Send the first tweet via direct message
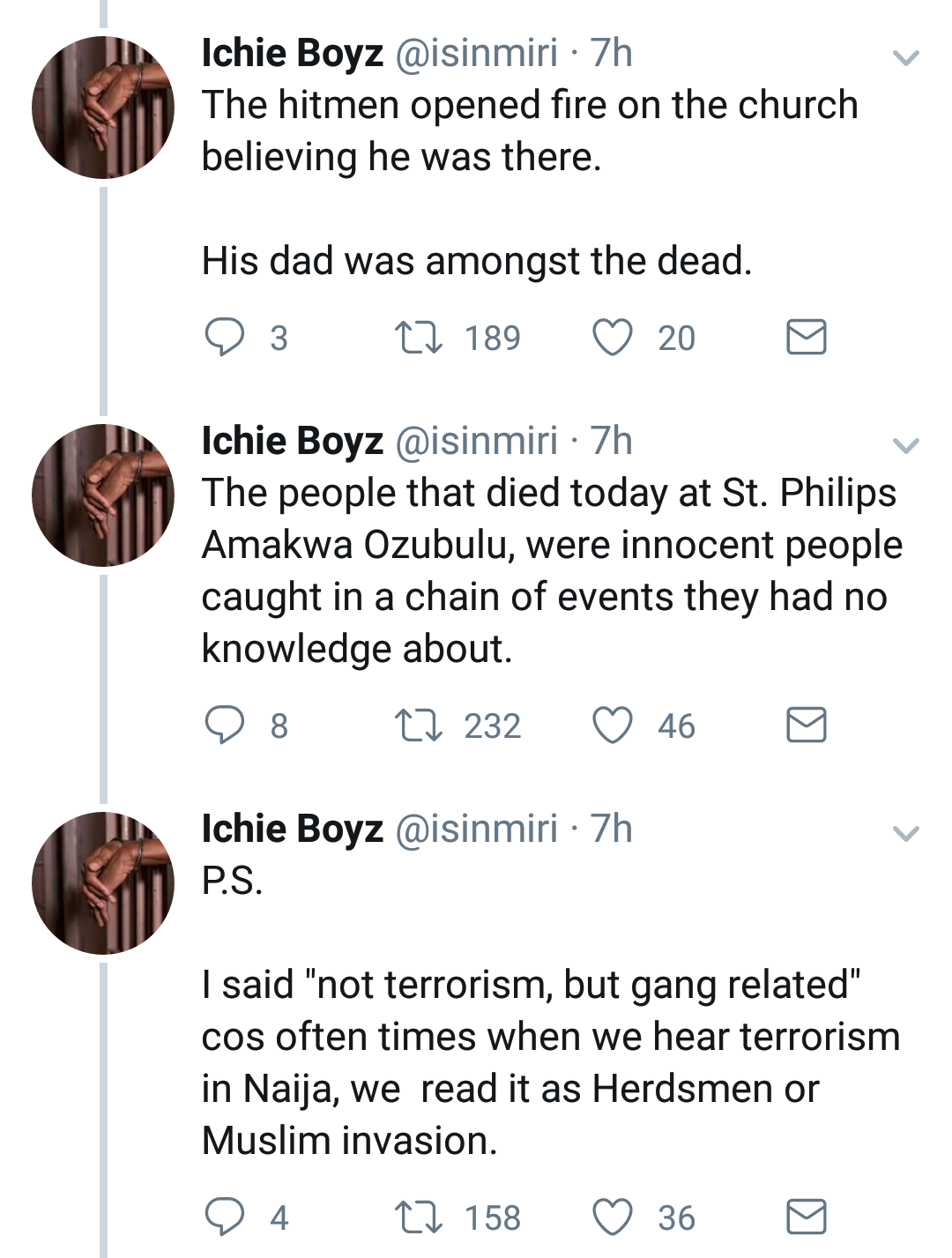 (806, 338)
